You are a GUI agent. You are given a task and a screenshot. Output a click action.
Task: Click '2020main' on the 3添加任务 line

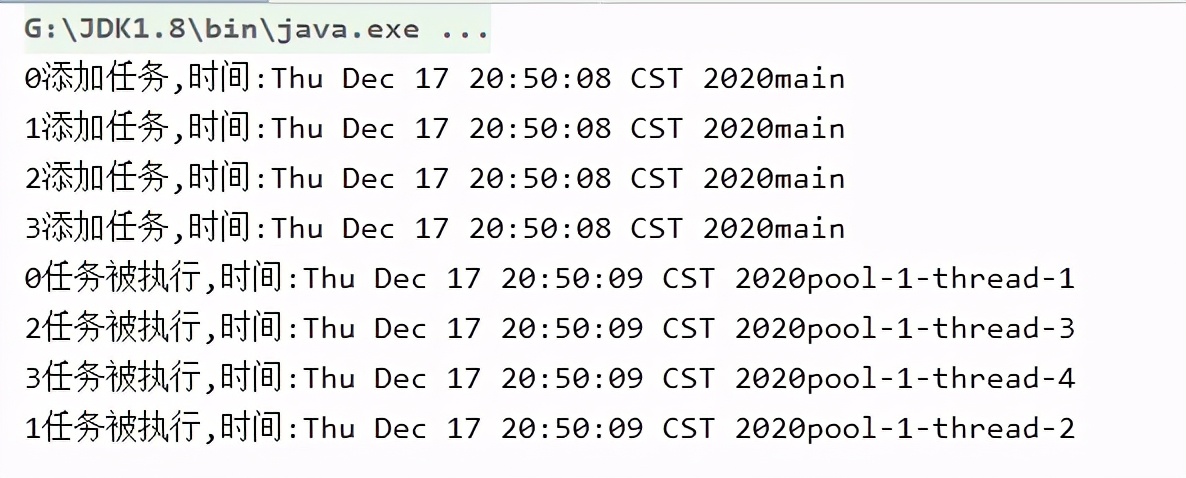pyautogui.click(x=774, y=228)
